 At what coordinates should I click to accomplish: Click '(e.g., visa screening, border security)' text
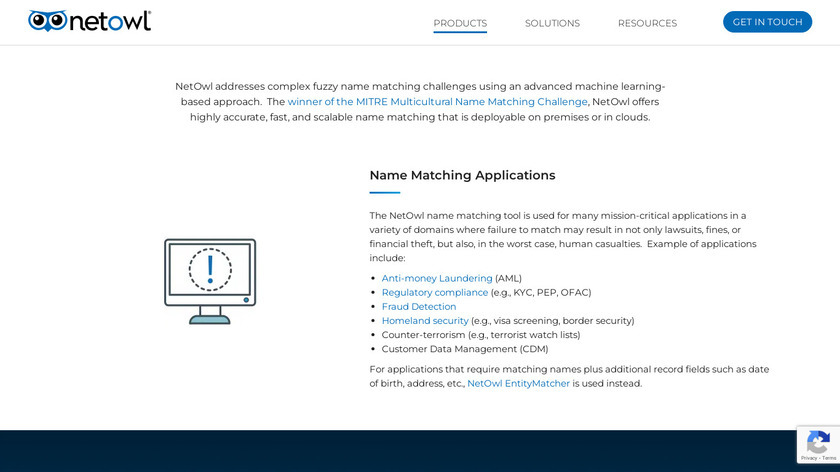552,320
